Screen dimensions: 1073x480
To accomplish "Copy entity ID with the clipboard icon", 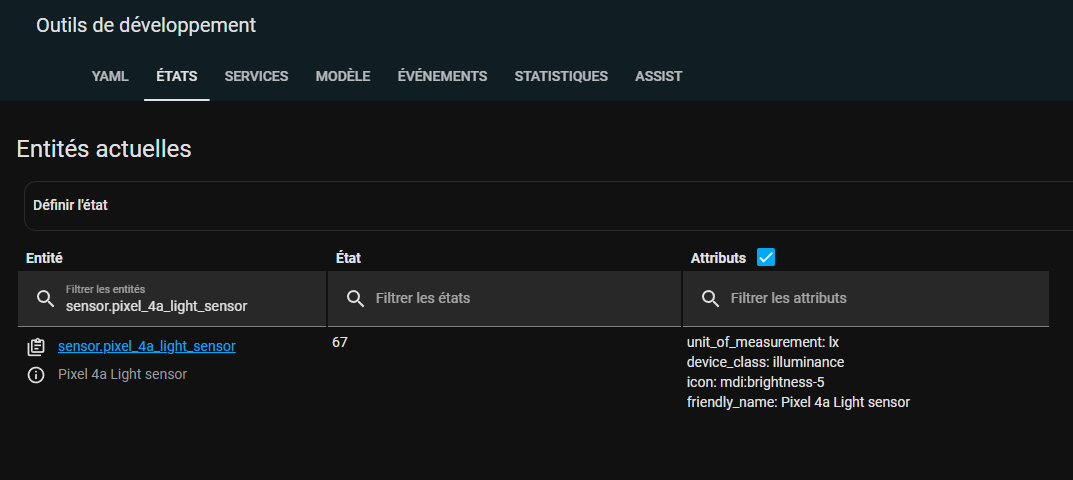I will coord(36,347).
